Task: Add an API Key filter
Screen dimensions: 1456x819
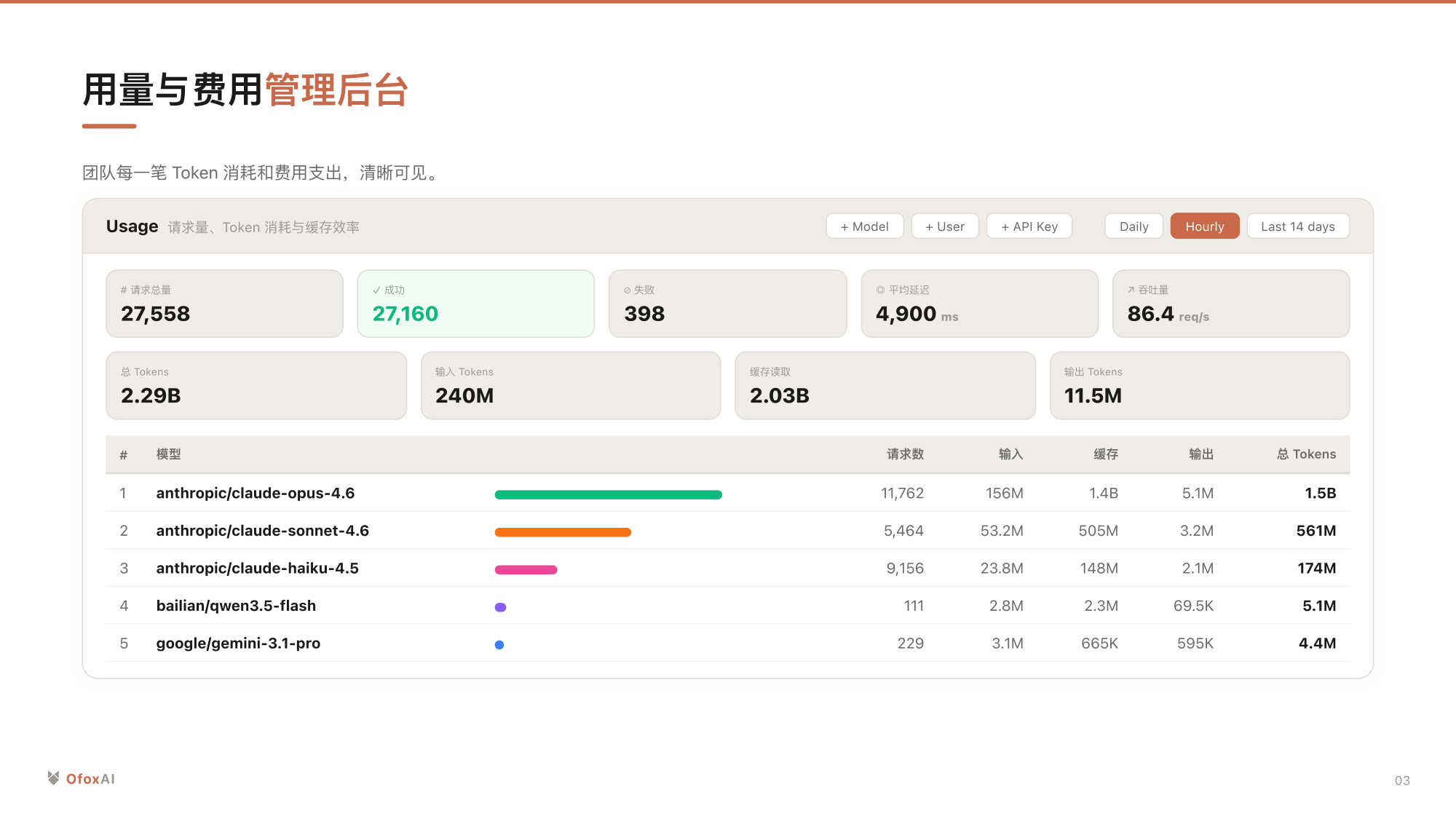Action: click(1029, 226)
